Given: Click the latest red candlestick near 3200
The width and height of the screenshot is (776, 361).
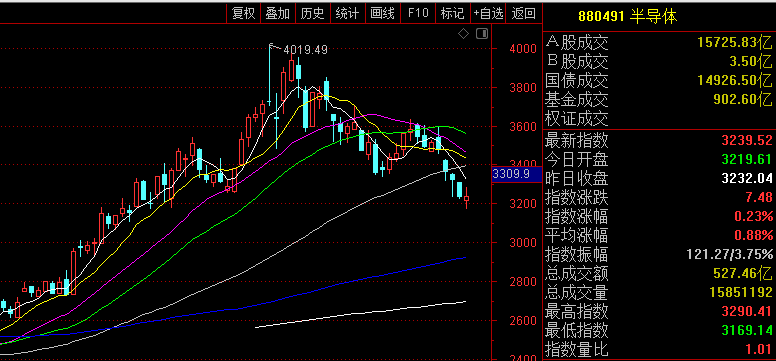Looking at the screenshot, I should click(466, 199).
